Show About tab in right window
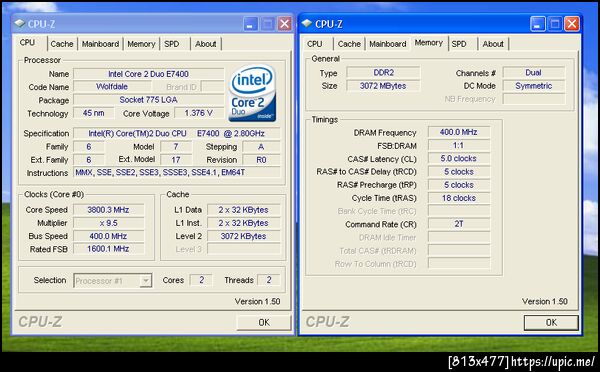 (x=493, y=44)
